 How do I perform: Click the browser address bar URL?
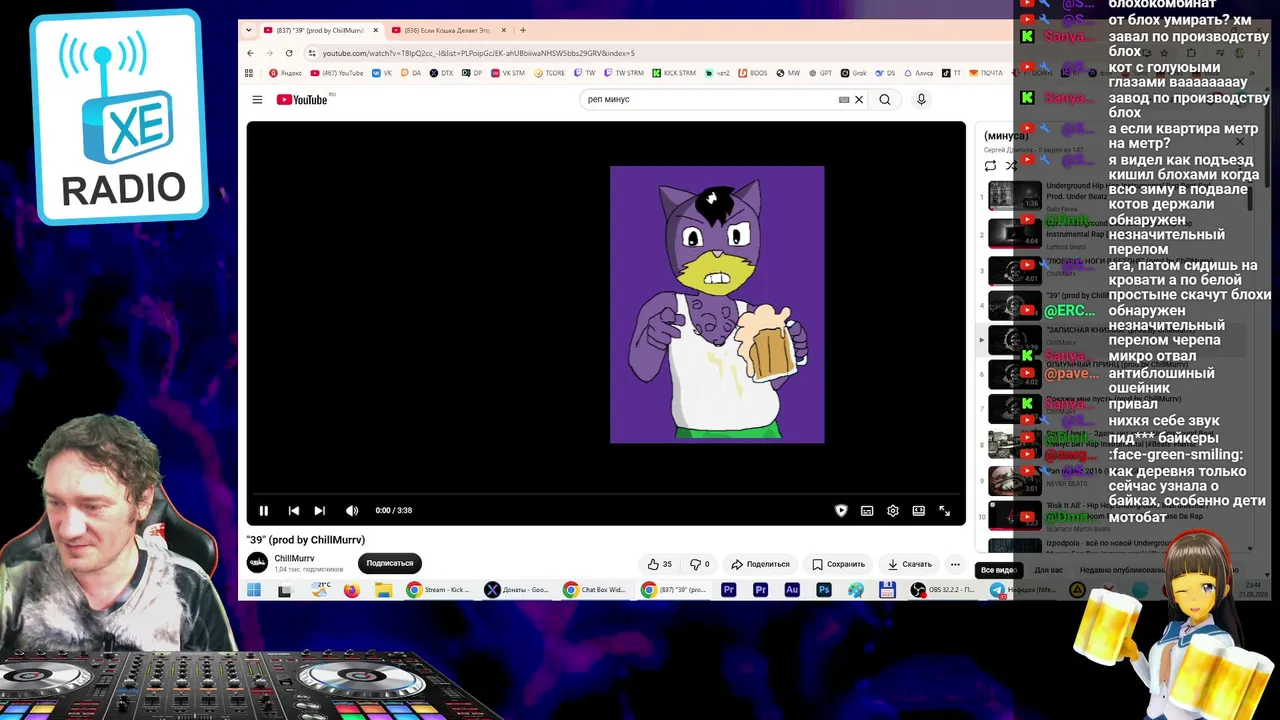tap(478, 53)
